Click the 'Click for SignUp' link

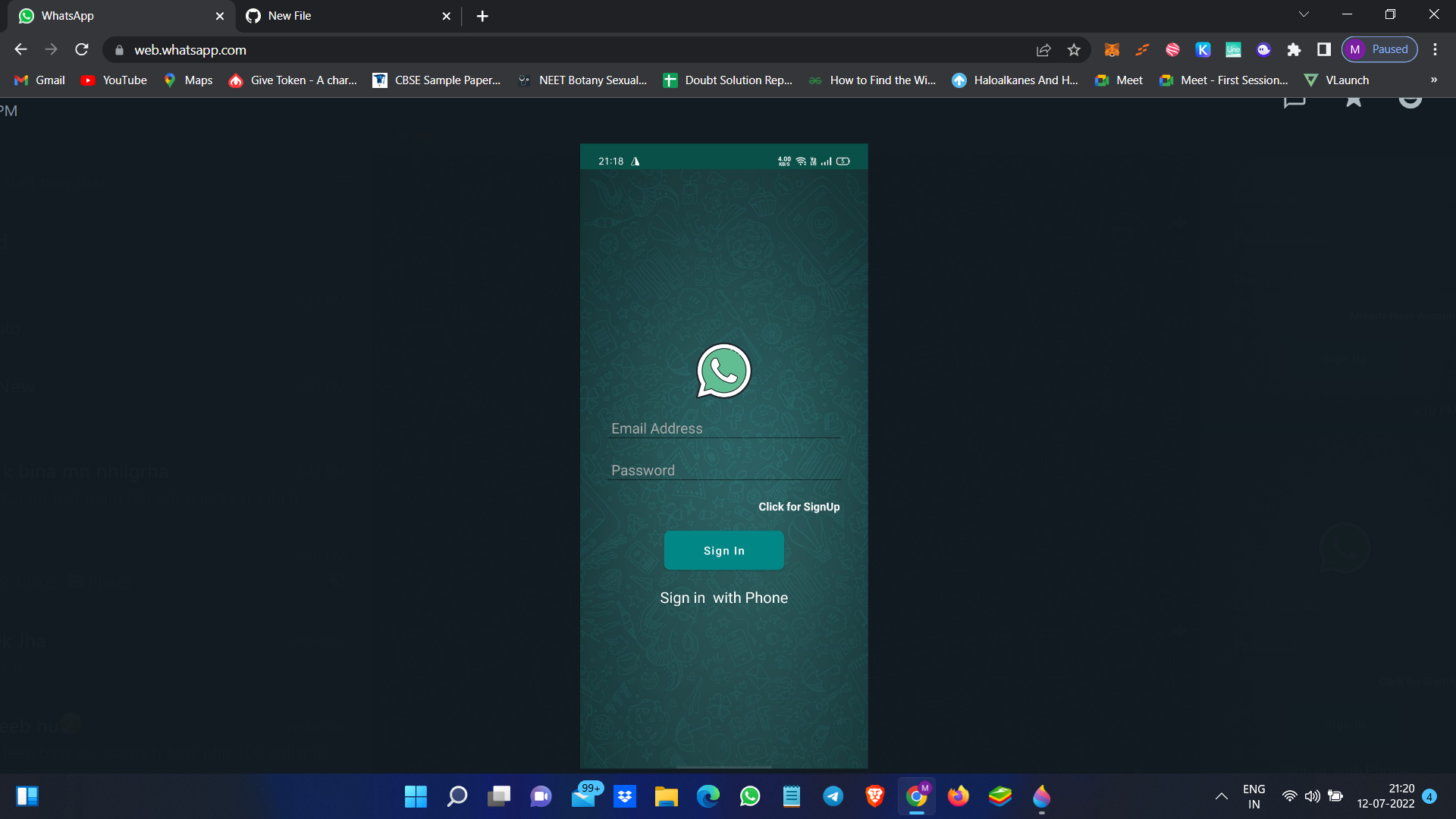(x=799, y=507)
